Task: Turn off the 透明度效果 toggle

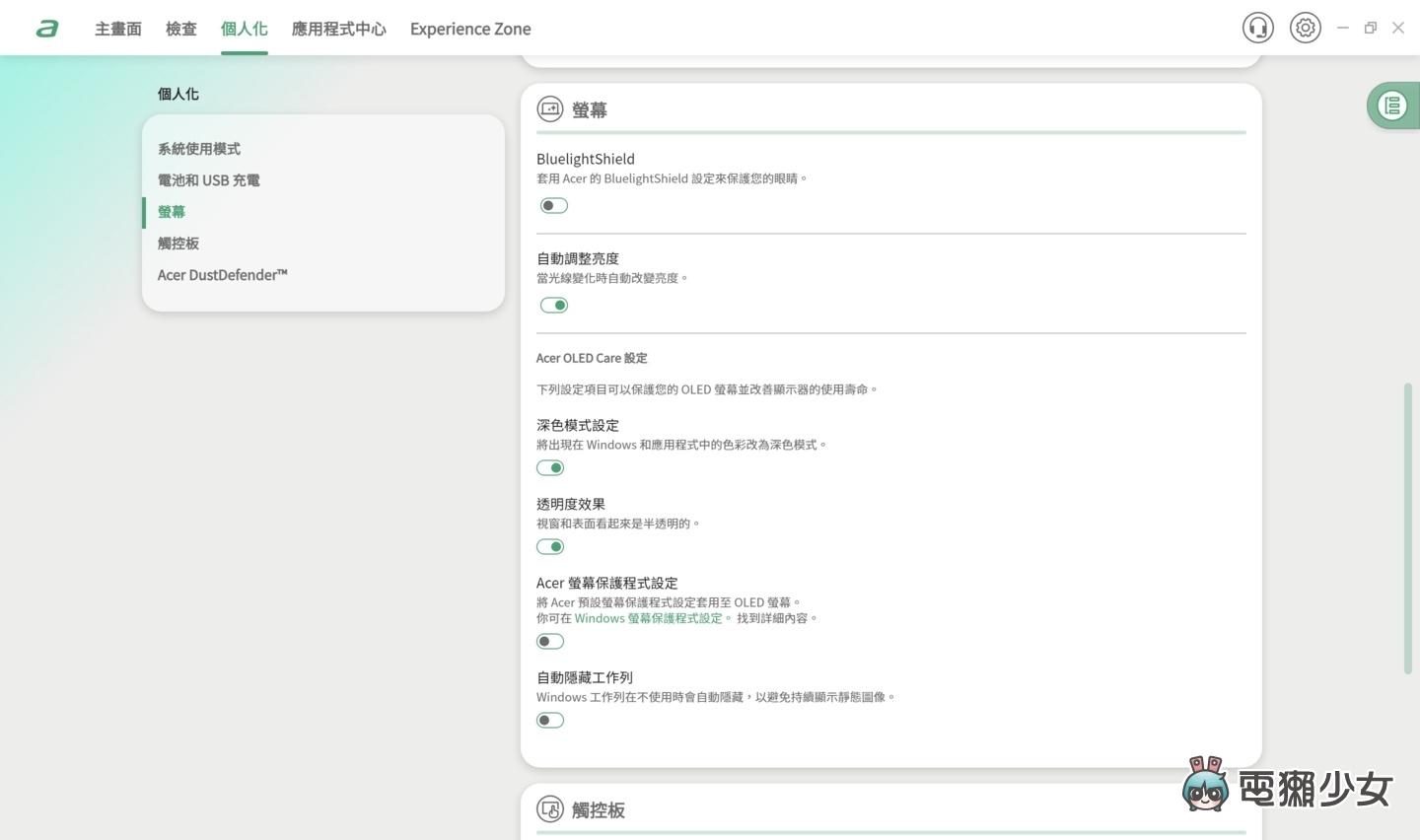Action: point(550,546)
